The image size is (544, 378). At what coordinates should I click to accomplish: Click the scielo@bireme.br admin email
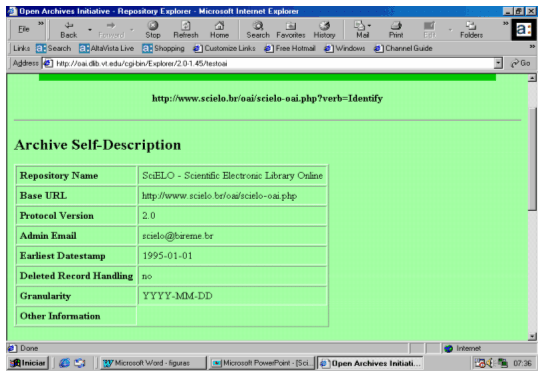click(x=178, y=236)
